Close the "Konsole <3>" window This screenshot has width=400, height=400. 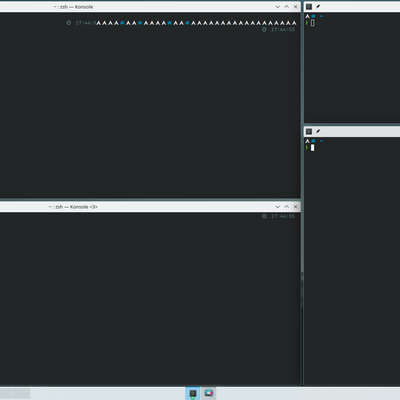click(x=295, y=207)
